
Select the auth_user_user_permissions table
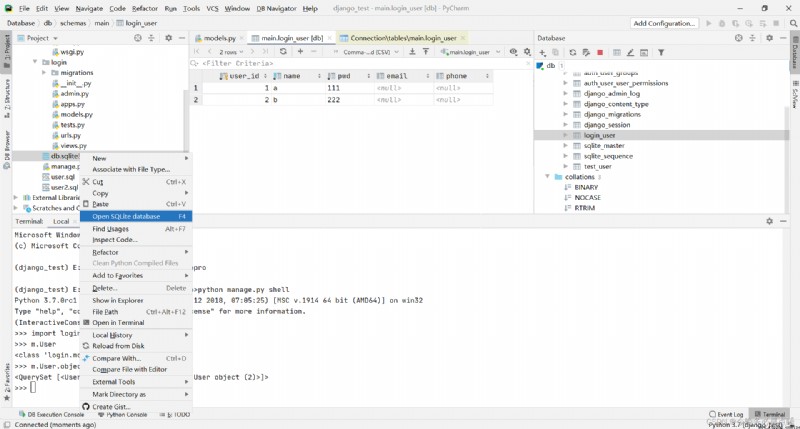pos(626,83)
